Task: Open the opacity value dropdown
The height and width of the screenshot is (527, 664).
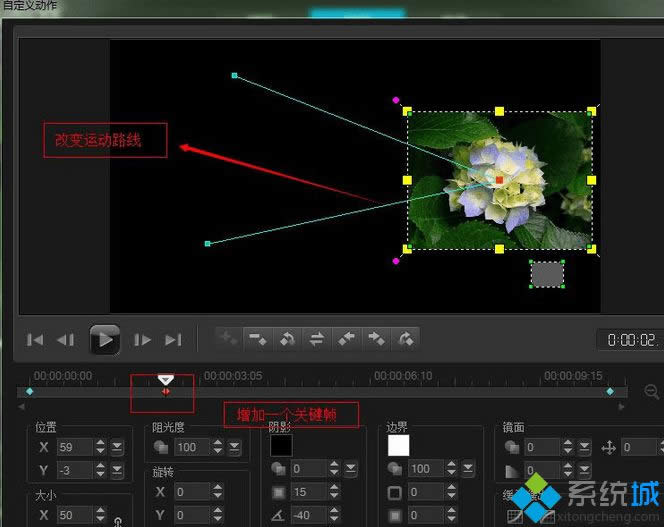Action: point(235,447)
